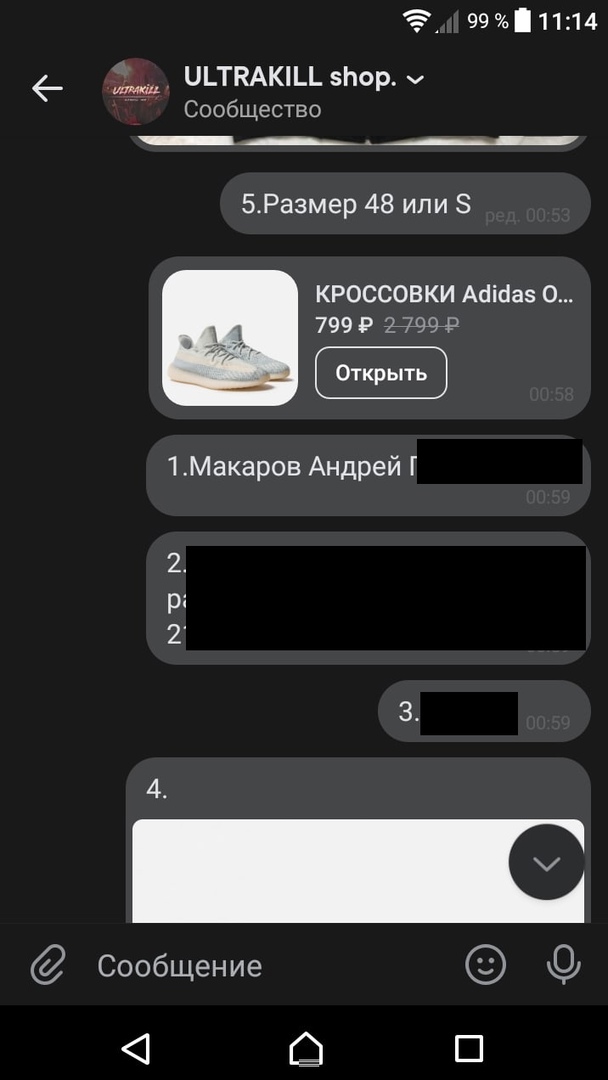This screenshot has height=1080, width=608.
Task: Tap the КРОССОВКИ Adidas product title
Action: [x=443, y=294]
